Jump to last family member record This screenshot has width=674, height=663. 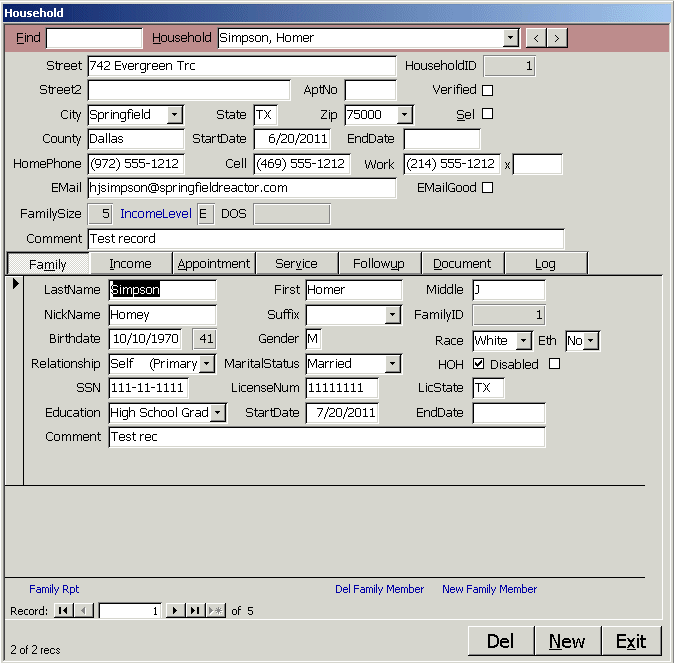[195, 610]
